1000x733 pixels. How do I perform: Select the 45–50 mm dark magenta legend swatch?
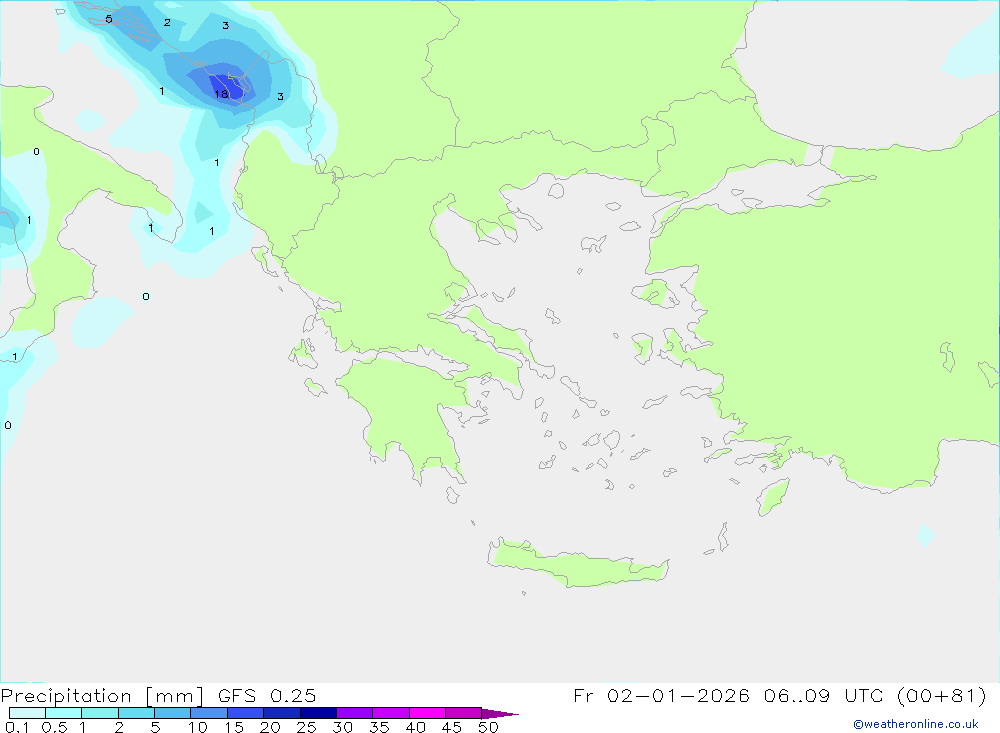[463, 713]
